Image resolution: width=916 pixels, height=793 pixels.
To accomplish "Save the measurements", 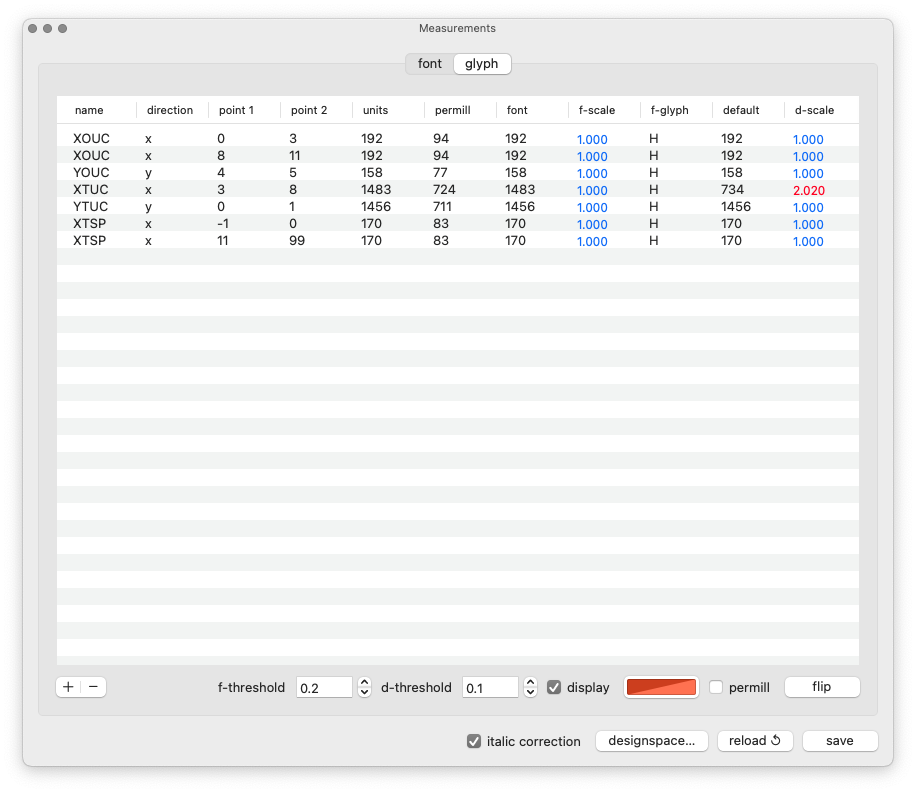I will 839,741.
